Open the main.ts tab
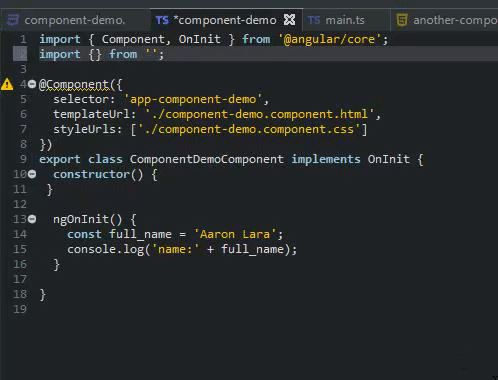Viewport: 498px width, 380px height. click(x=345, y=20)
